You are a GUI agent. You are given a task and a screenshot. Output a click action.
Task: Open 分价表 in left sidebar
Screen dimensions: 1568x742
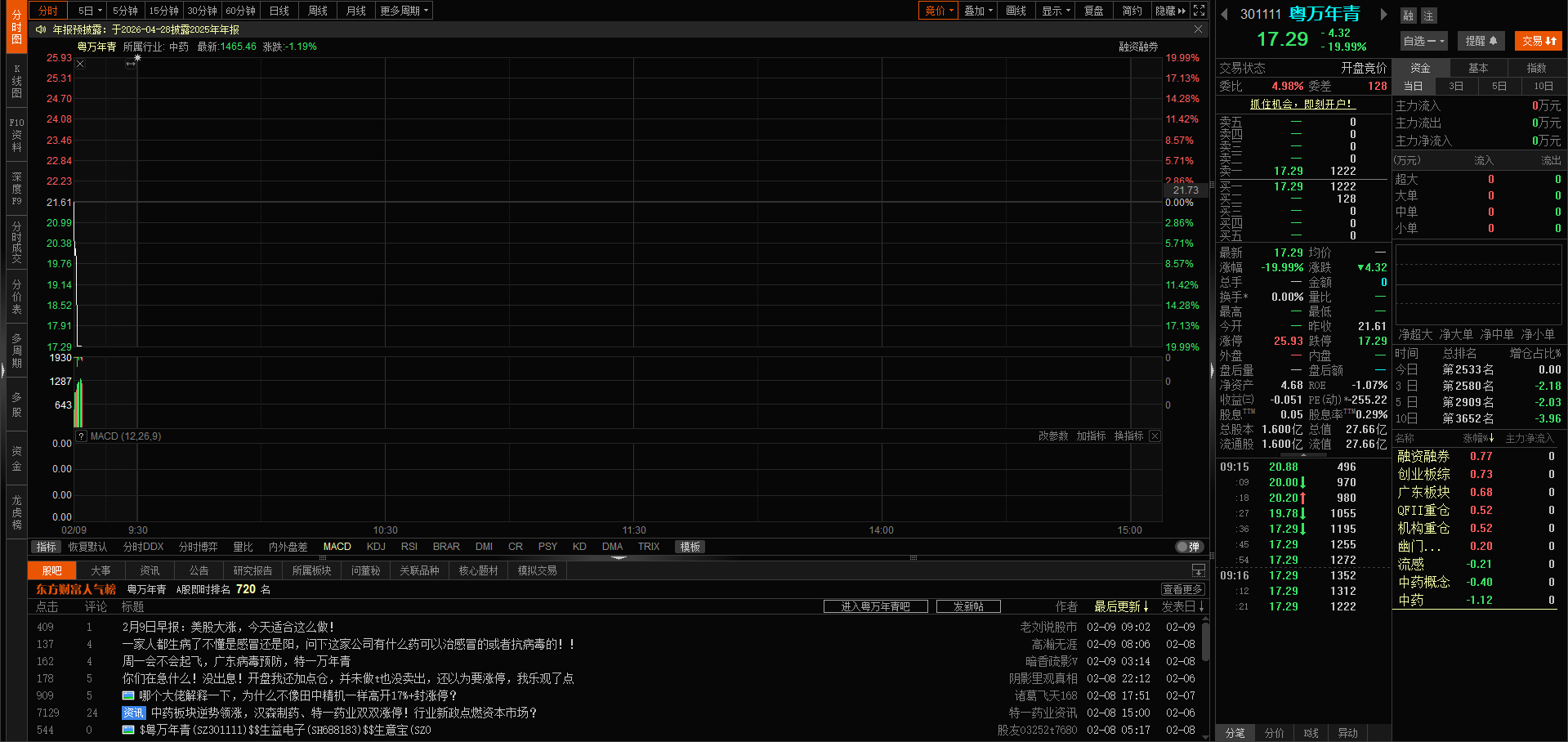(x=16, y=297)
